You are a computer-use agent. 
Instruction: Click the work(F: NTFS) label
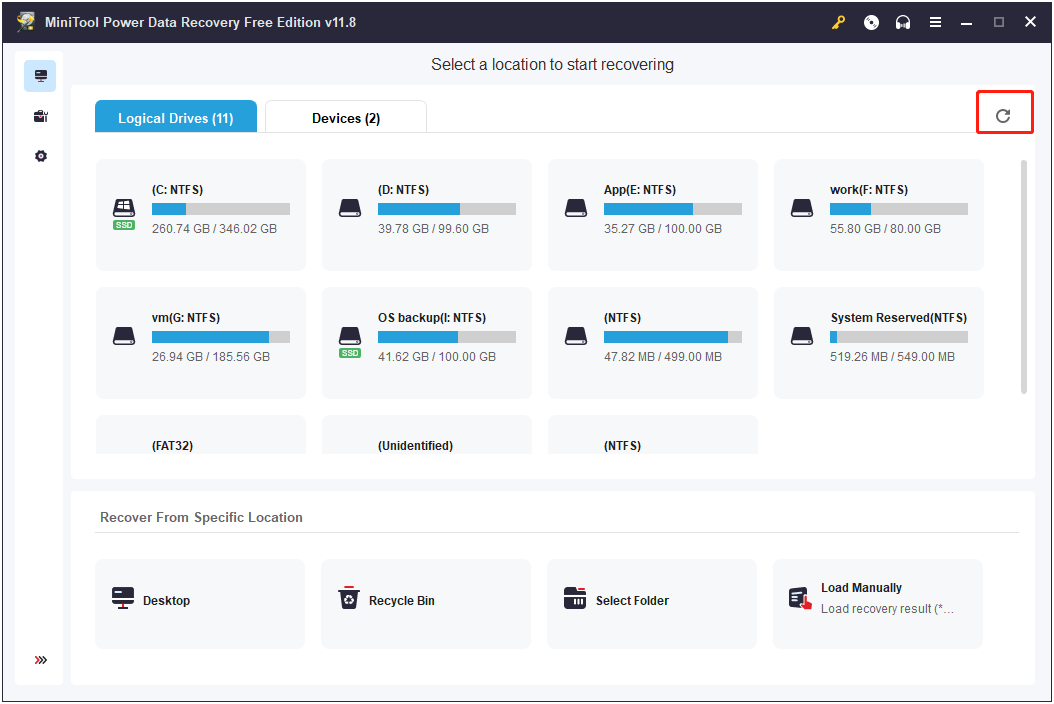[x=868, y=190]
